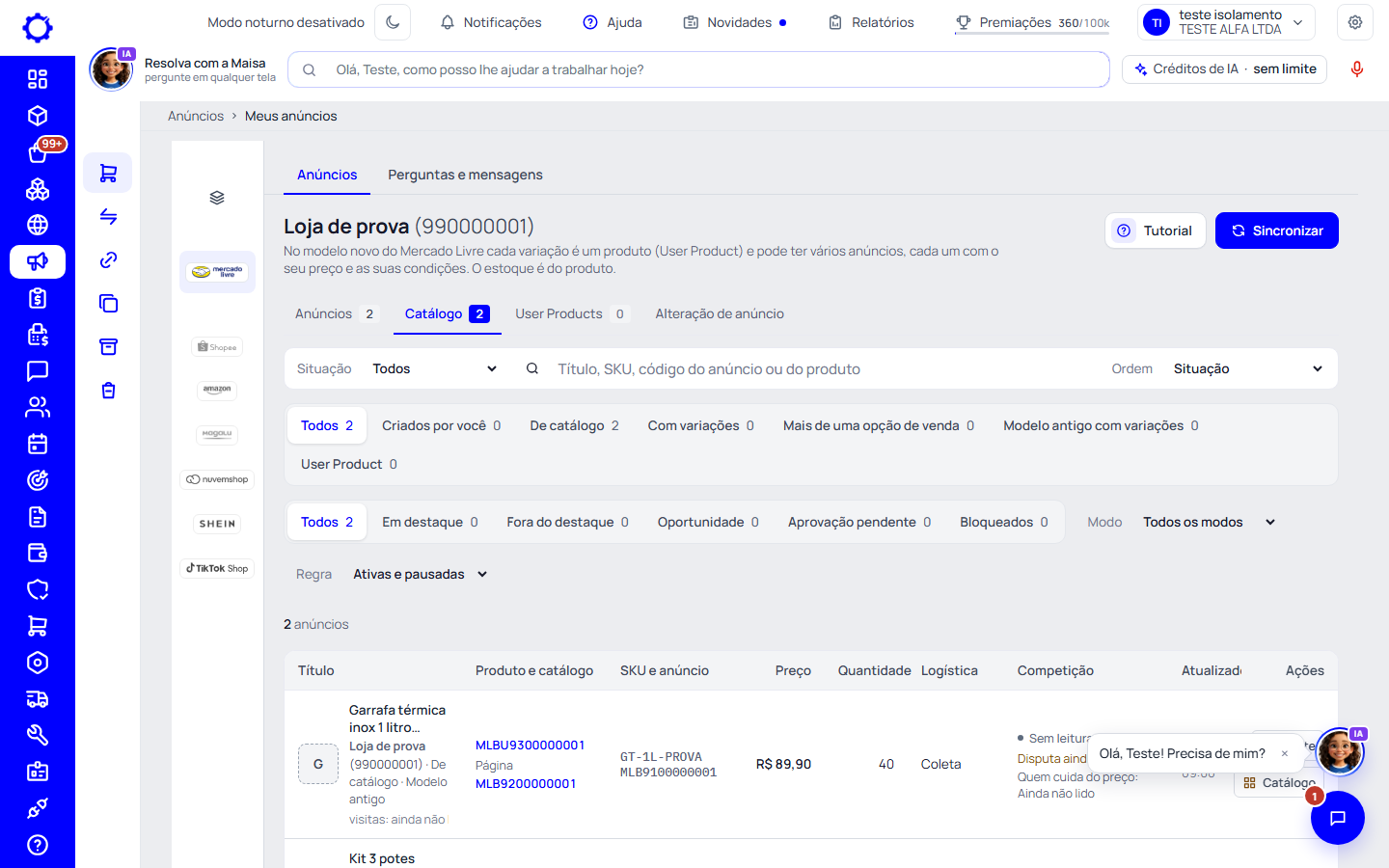The height and width of the screenshot is (868, 1389).
Task: Click the Sincronizar button
Action: (x=1277, y=231)
